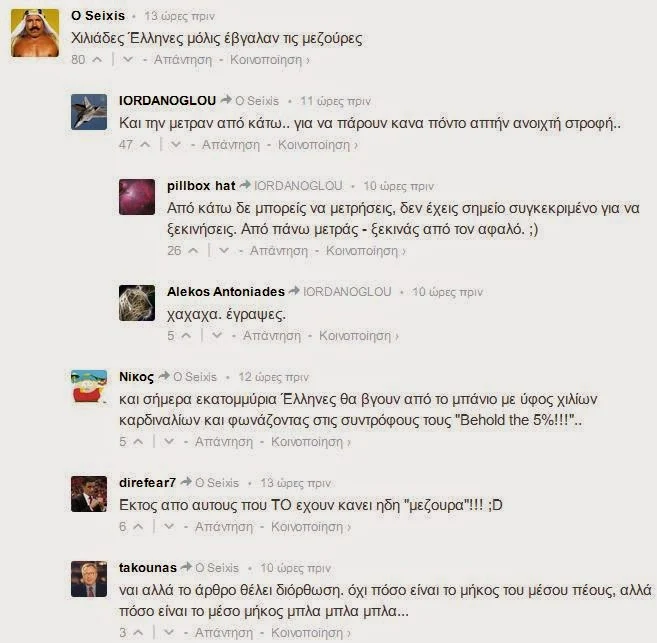
Task: Upvote takounas's comment
Action: [x=138, y=633]
